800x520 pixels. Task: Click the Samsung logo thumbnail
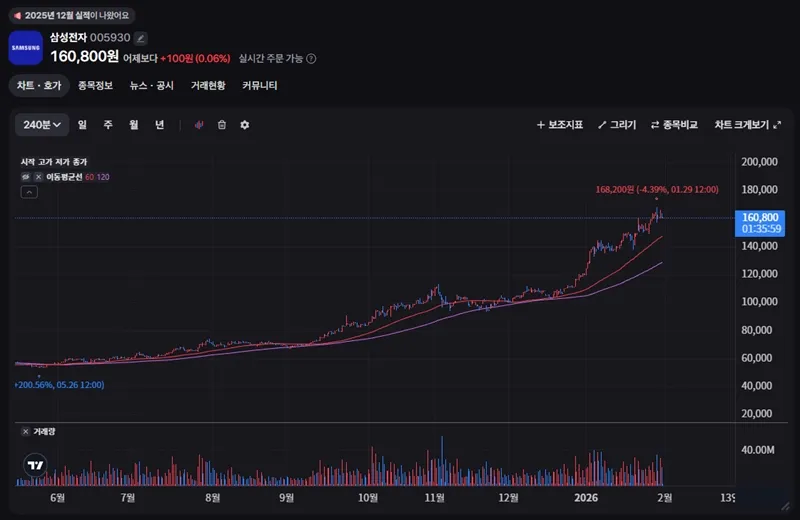pyautogui.click(x=26, y=48)
